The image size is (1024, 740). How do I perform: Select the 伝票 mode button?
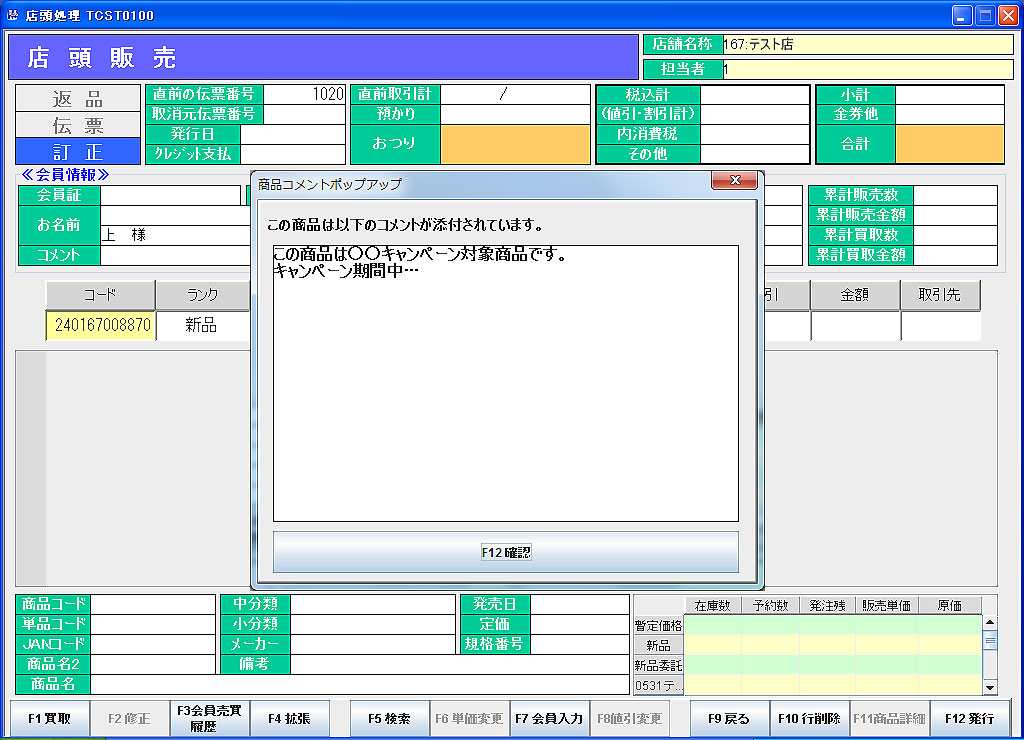pos(78,125)
